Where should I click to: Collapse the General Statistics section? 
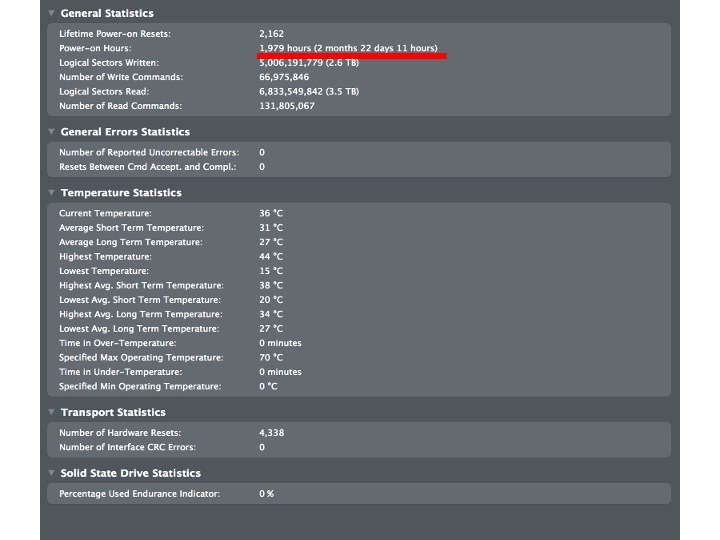[51, 13]
